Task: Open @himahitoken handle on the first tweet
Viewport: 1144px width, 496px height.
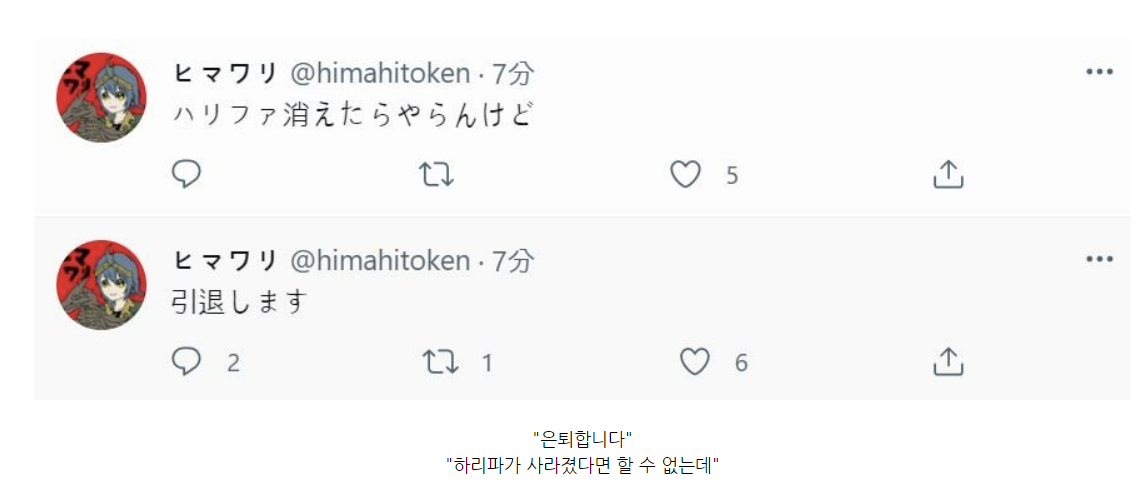Action: point(379,73)
